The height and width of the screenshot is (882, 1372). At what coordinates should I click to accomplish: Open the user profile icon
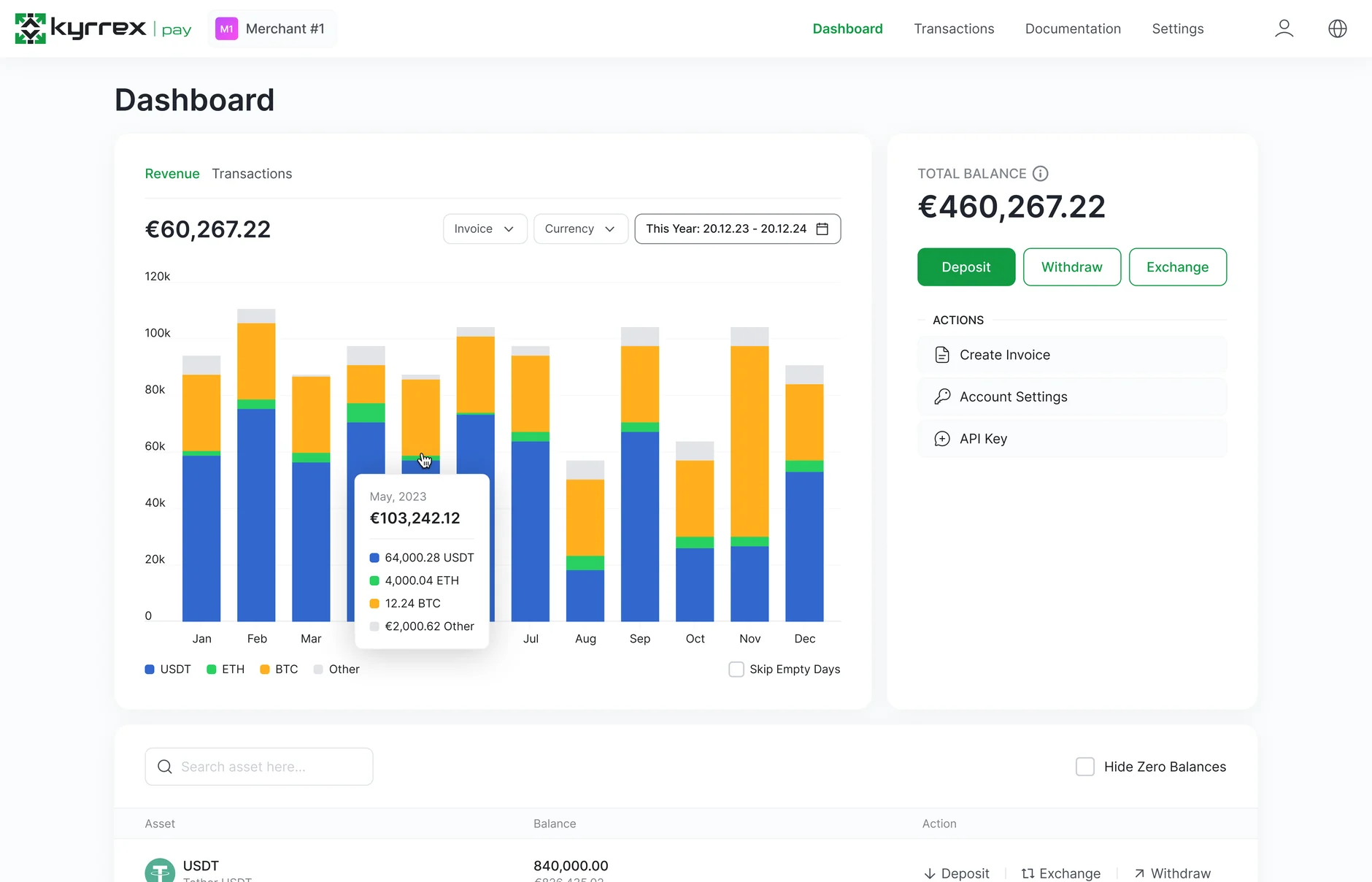tap(1284, 28)
